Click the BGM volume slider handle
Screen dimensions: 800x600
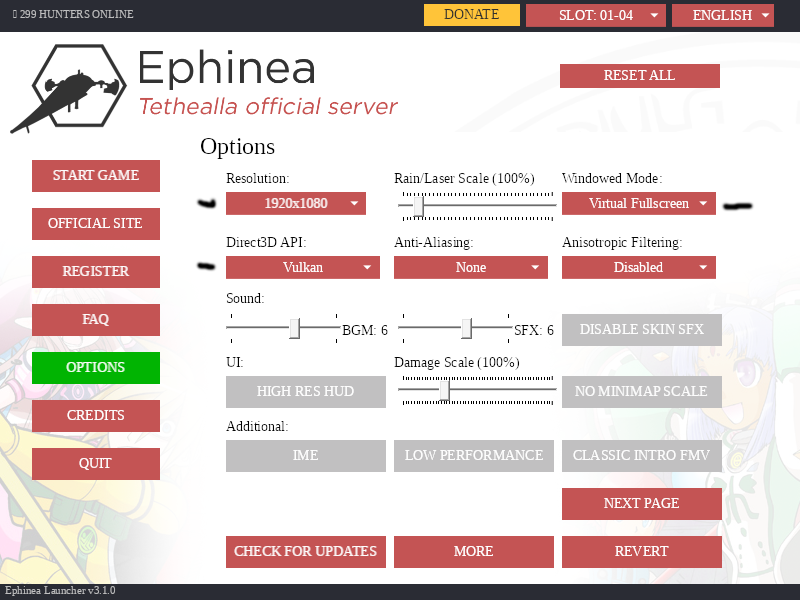(x=294, y=328)
